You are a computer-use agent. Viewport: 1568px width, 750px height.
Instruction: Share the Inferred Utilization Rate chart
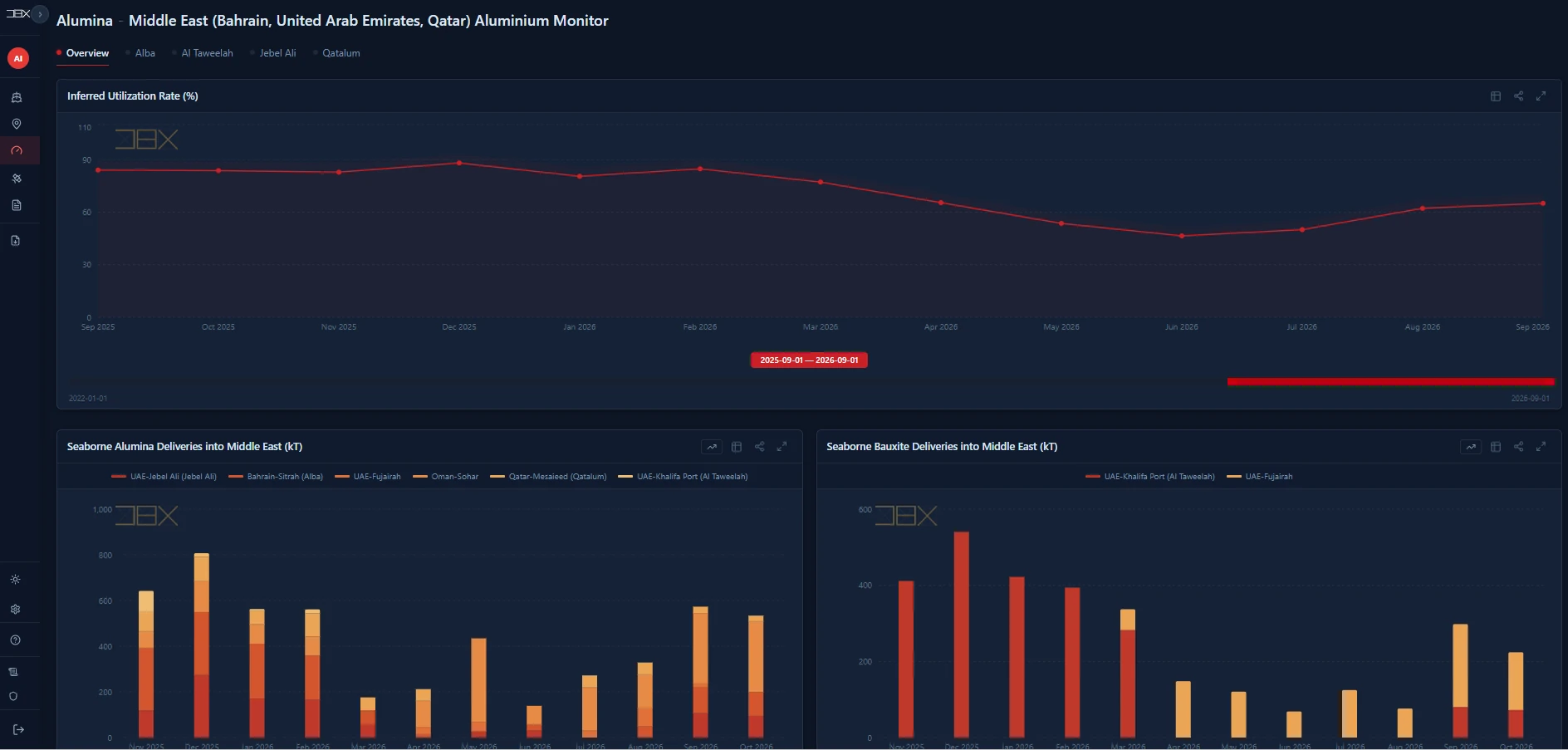pos(1518,96)
